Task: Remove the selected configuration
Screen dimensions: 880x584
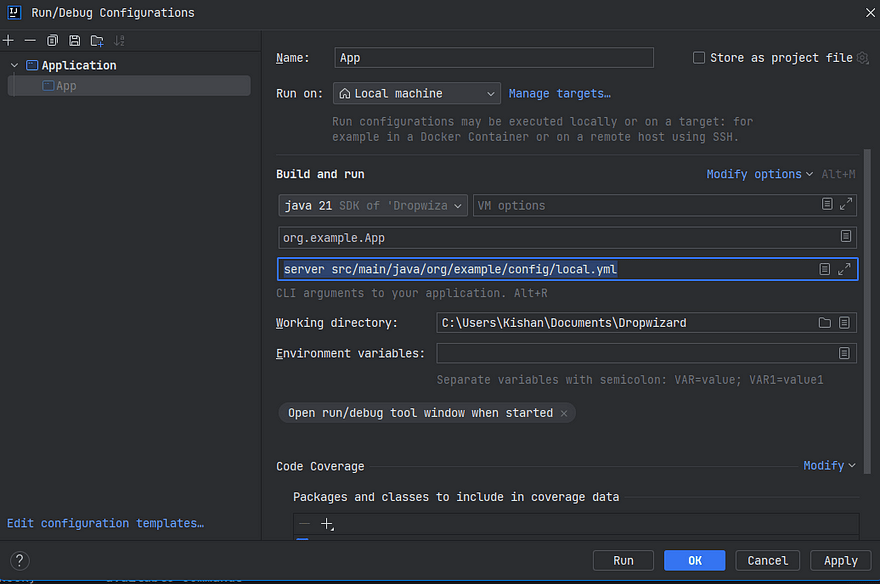Action: click(x=31, y=40)
